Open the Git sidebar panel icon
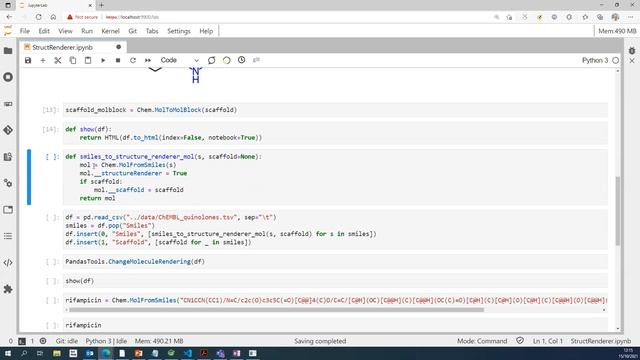Image resolution: width=640 pixels, height=360 pixels. pos(8,130)
